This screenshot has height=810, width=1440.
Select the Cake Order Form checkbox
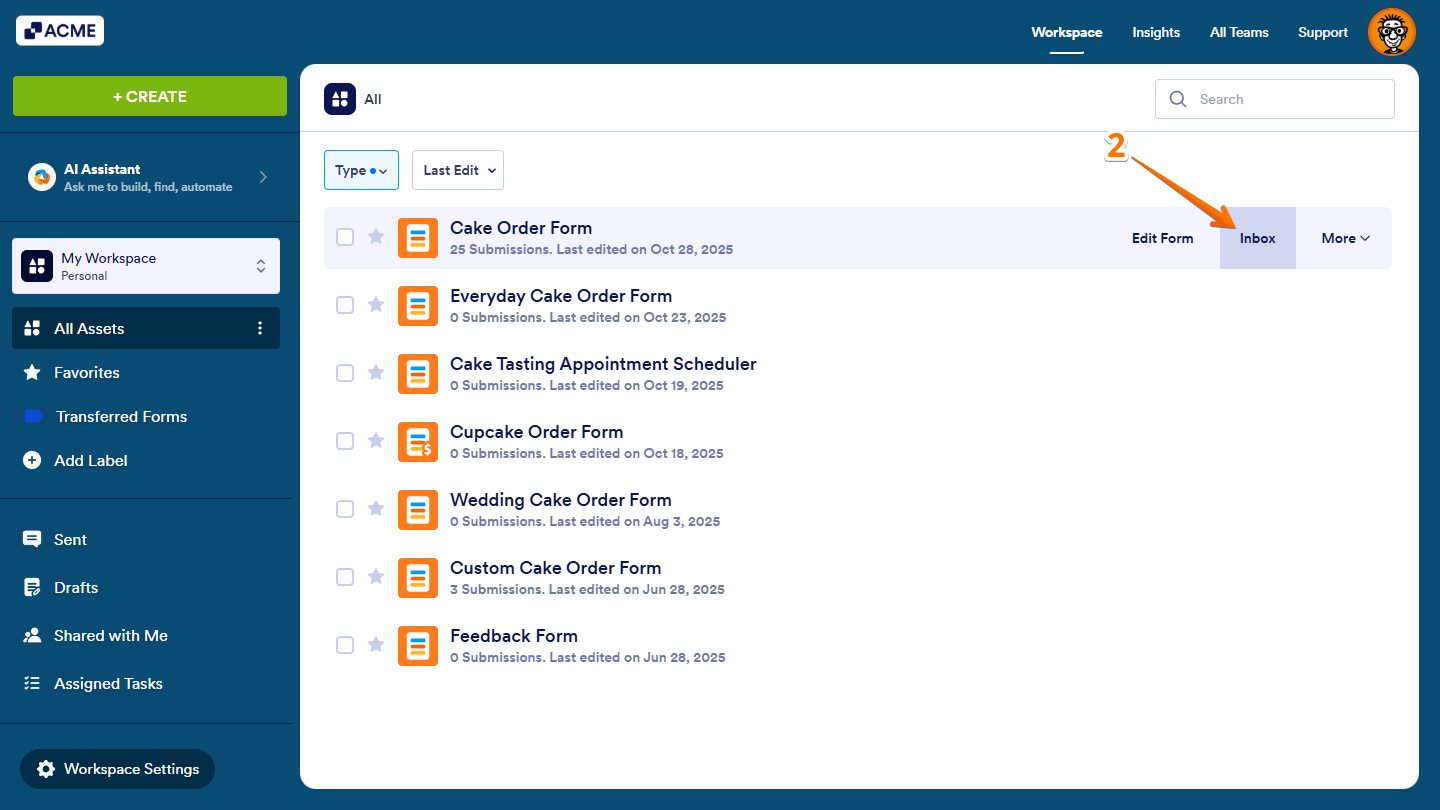(345, 237)
